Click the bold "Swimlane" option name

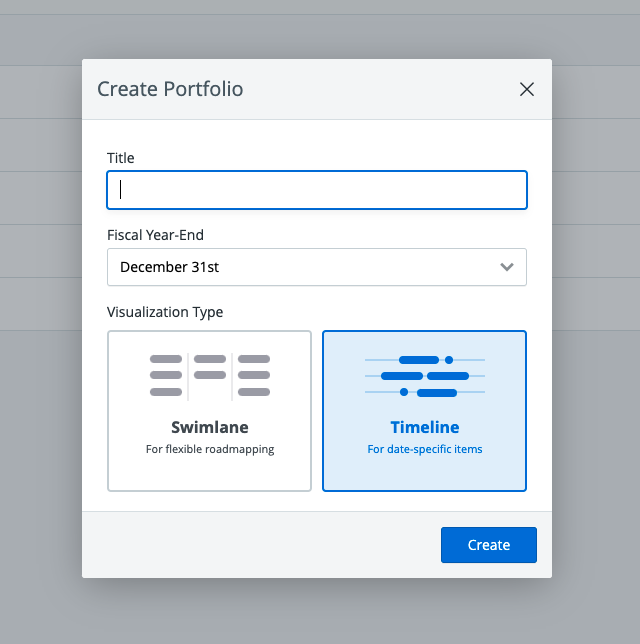tap(210, 427)
